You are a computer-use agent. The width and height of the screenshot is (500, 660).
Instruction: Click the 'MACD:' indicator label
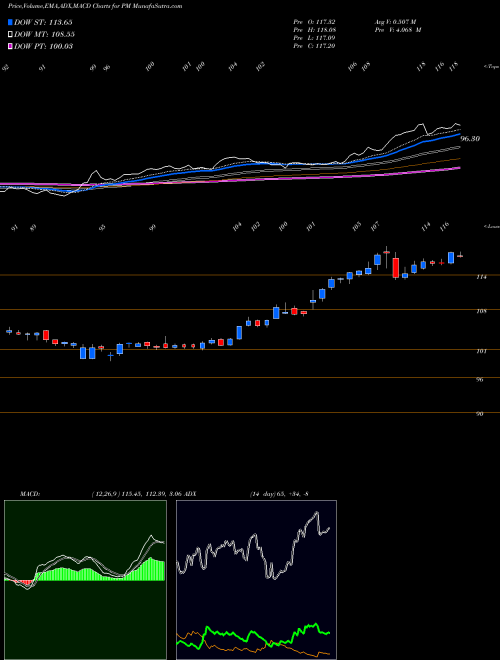29,493
